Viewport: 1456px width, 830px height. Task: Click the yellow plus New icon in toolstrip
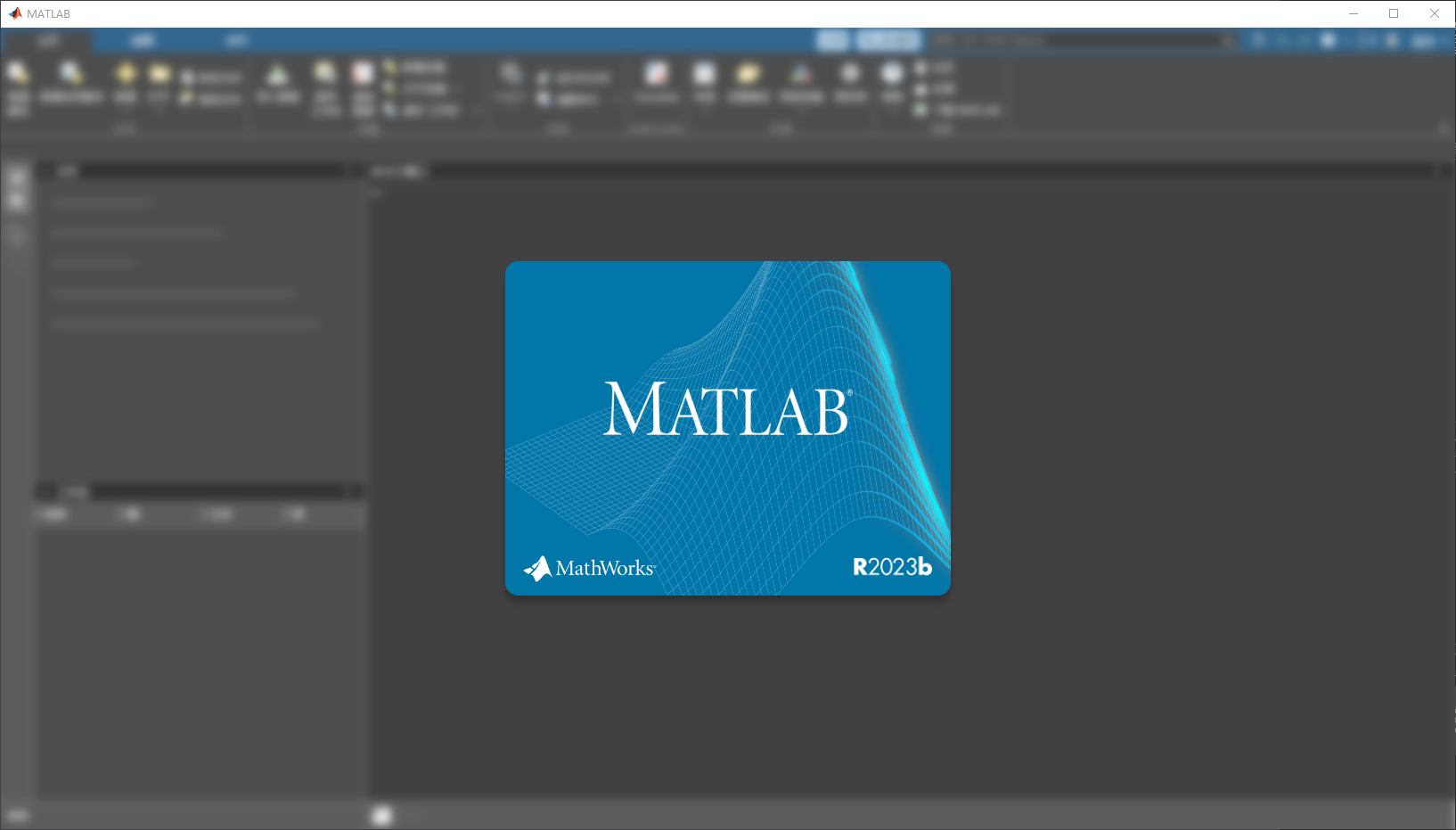tap(126, 73)
